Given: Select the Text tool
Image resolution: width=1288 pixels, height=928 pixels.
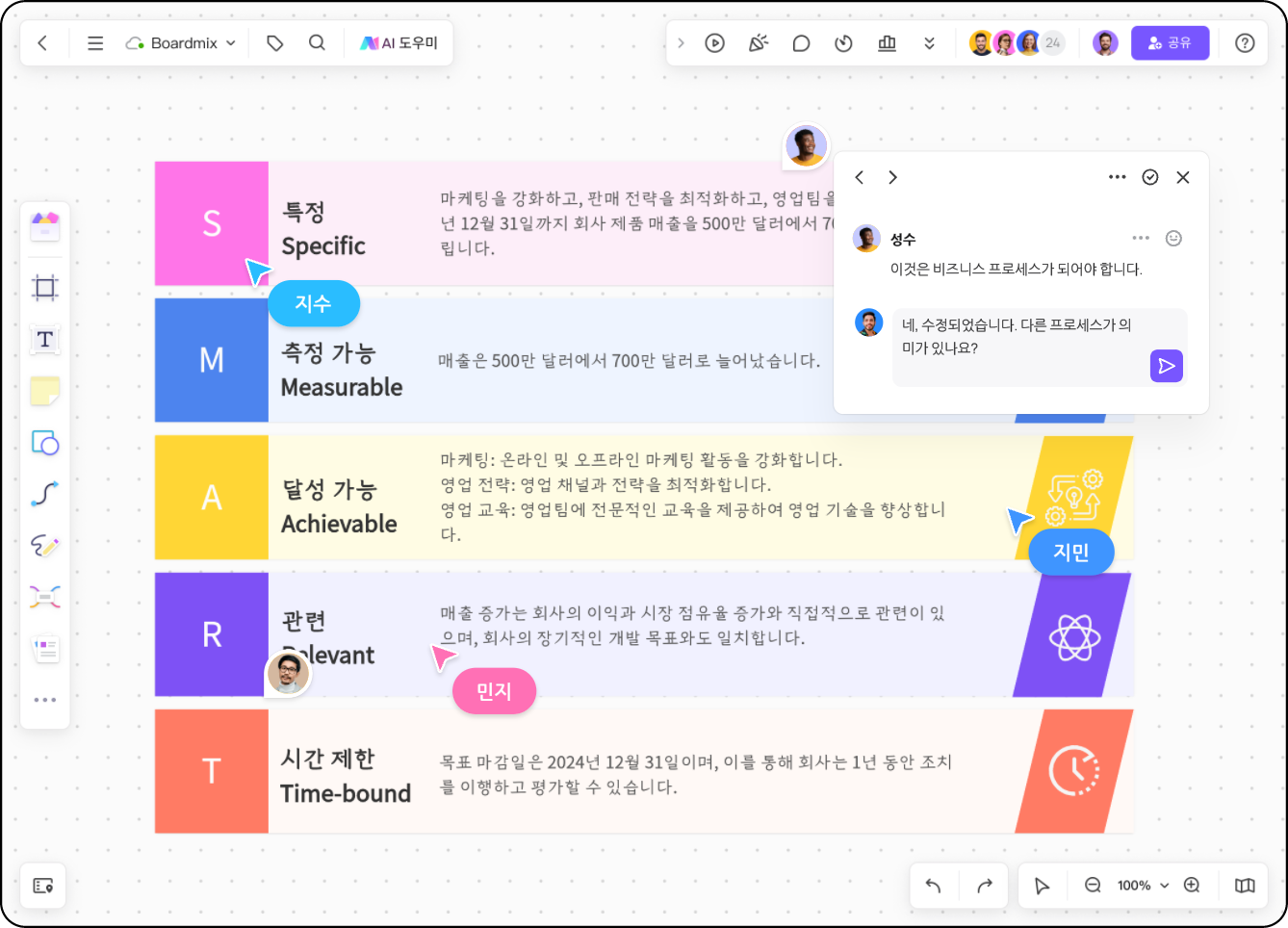Looking at the screenshot, I should (45, 339).
